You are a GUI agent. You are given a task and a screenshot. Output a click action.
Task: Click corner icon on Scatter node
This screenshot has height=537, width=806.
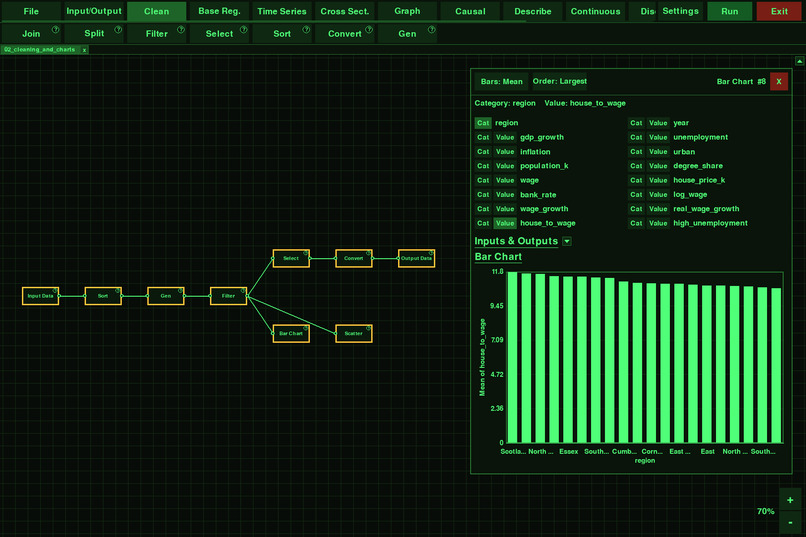tap(369, 328)
